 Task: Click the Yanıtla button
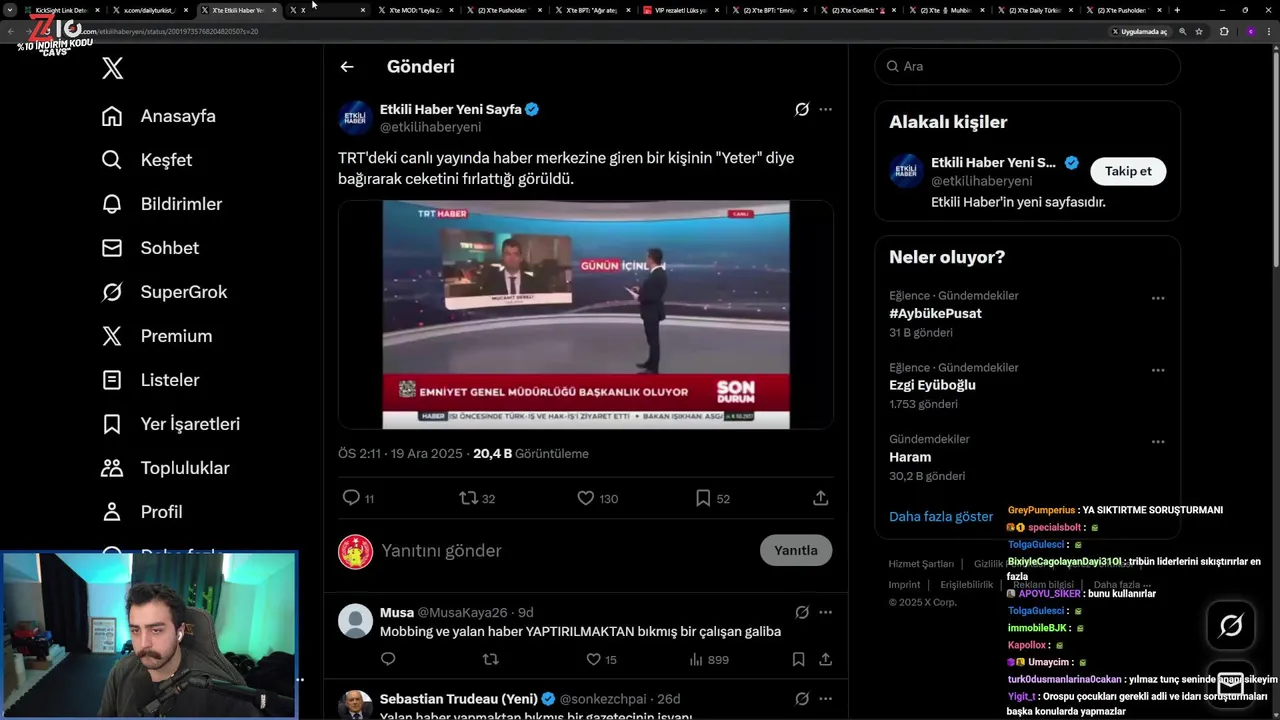[x=796, y=550]
